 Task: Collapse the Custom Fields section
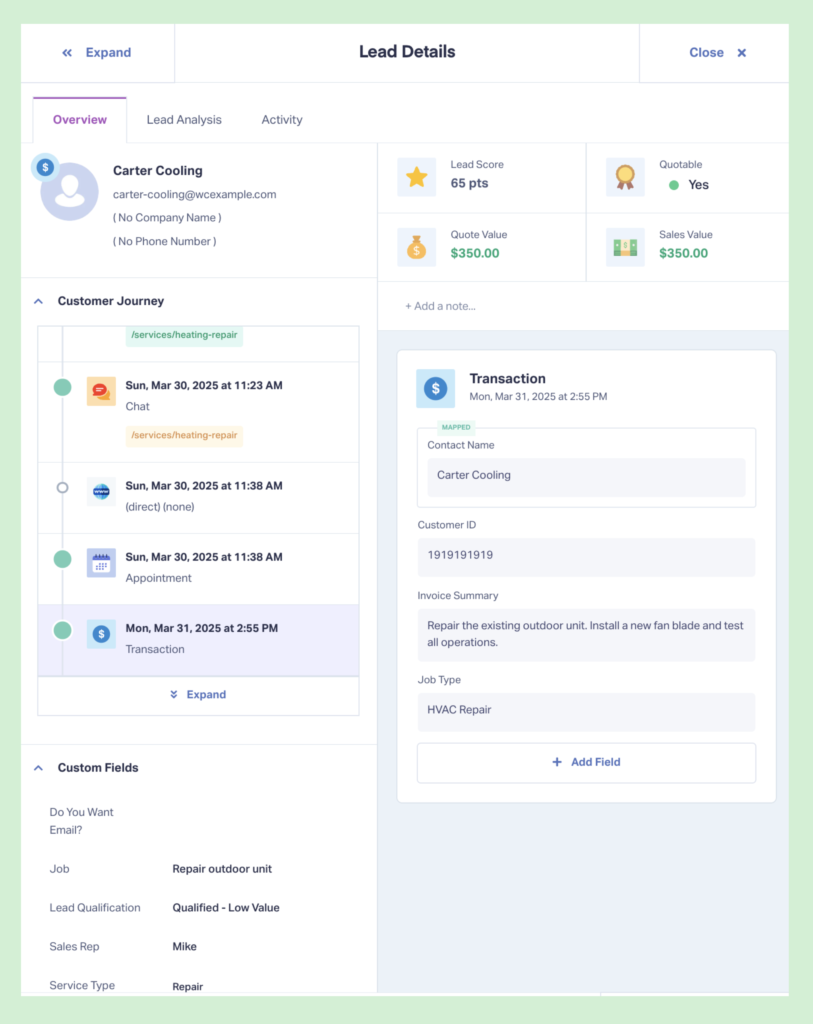tap(38, 767)
